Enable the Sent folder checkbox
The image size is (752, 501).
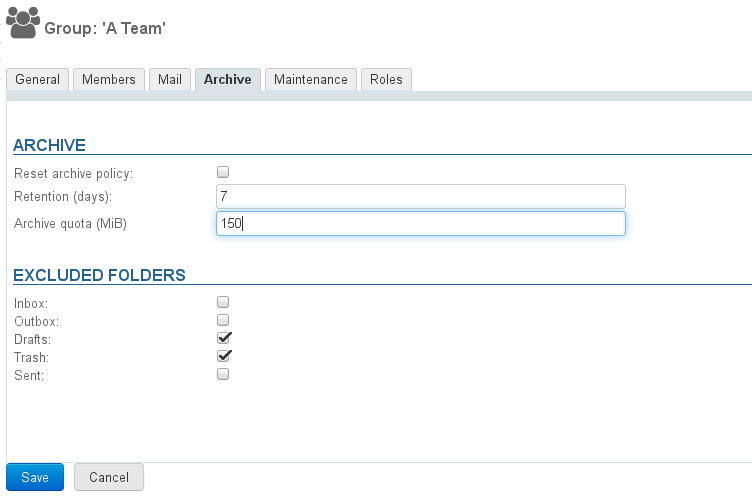(x=223, y=374)
